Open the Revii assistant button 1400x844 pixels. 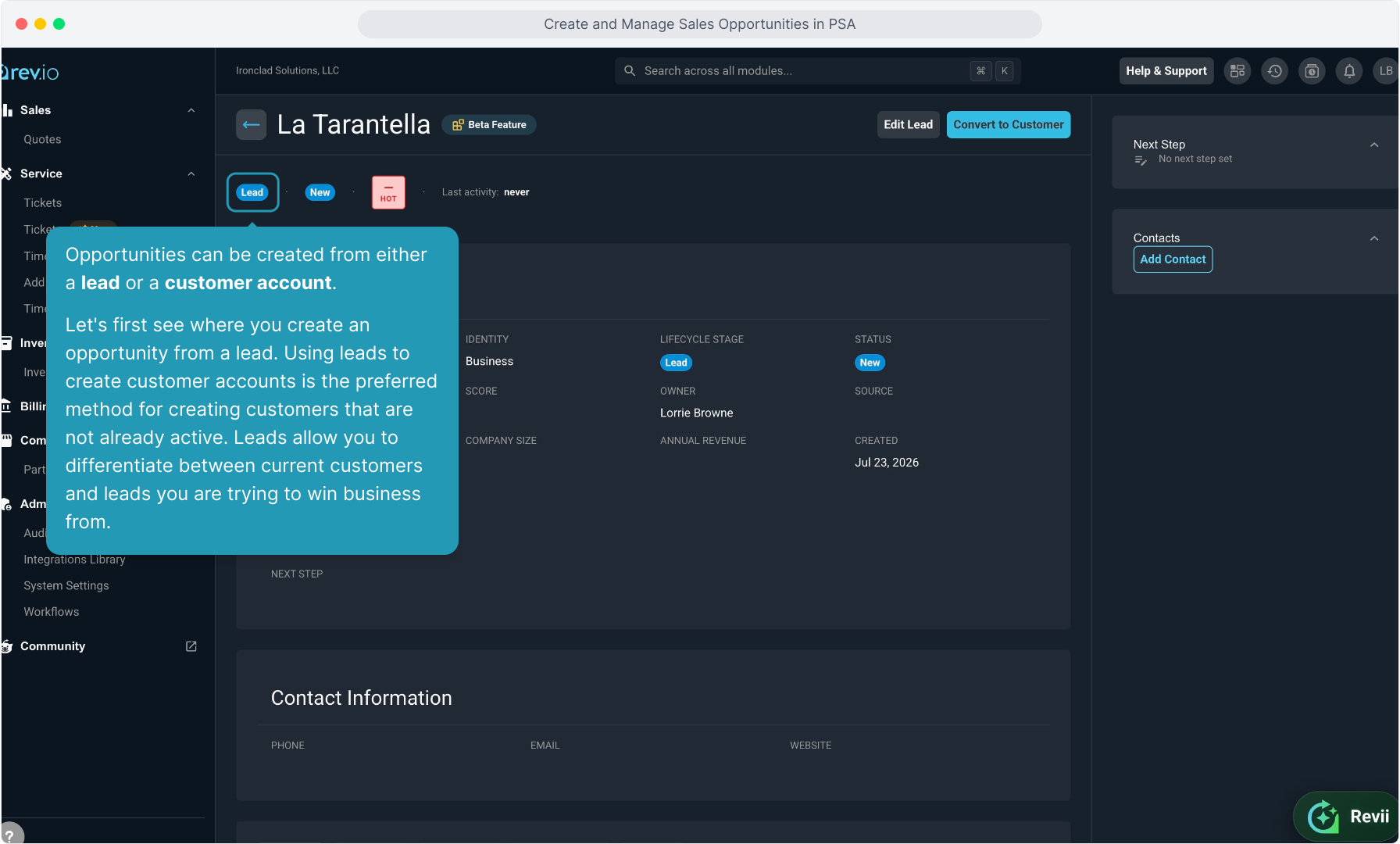pos(1348,817)
